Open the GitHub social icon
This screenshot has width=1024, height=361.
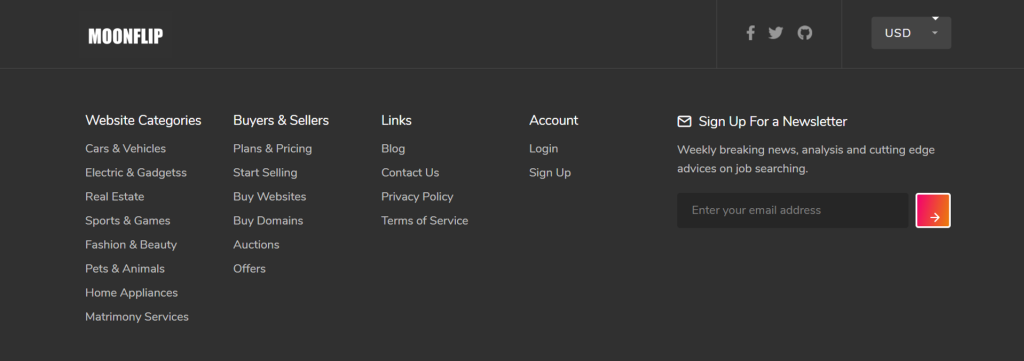(805, 33)
